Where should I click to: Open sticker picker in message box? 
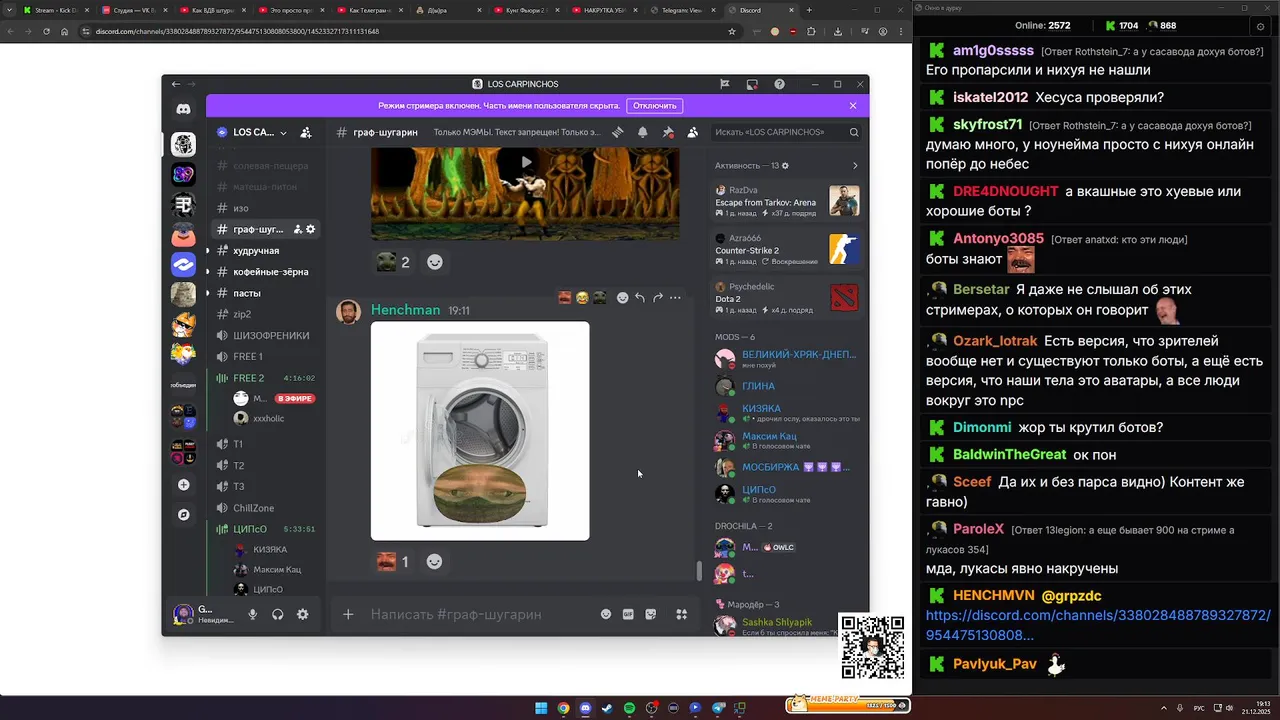click(651, 614)
